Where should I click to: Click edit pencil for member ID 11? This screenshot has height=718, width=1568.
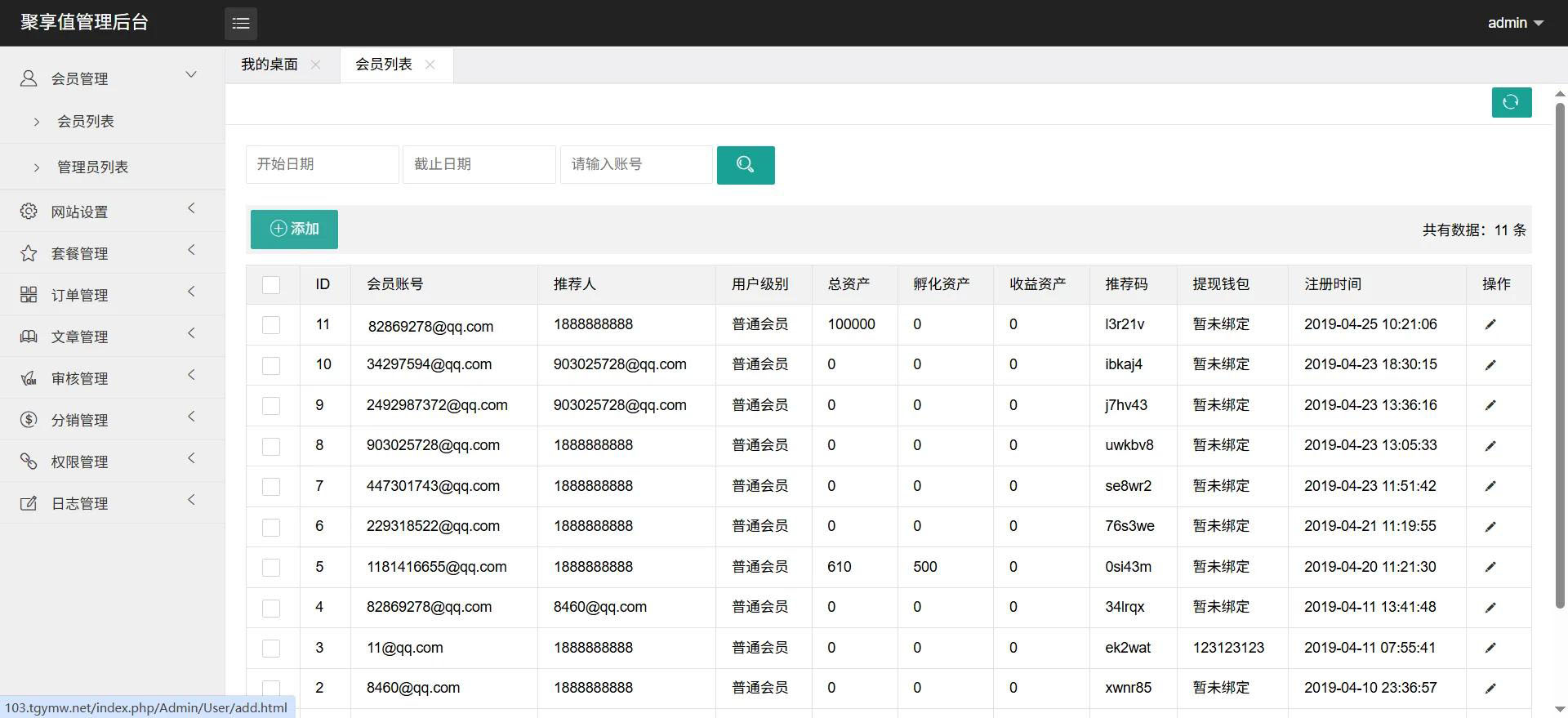[1490, 325]
